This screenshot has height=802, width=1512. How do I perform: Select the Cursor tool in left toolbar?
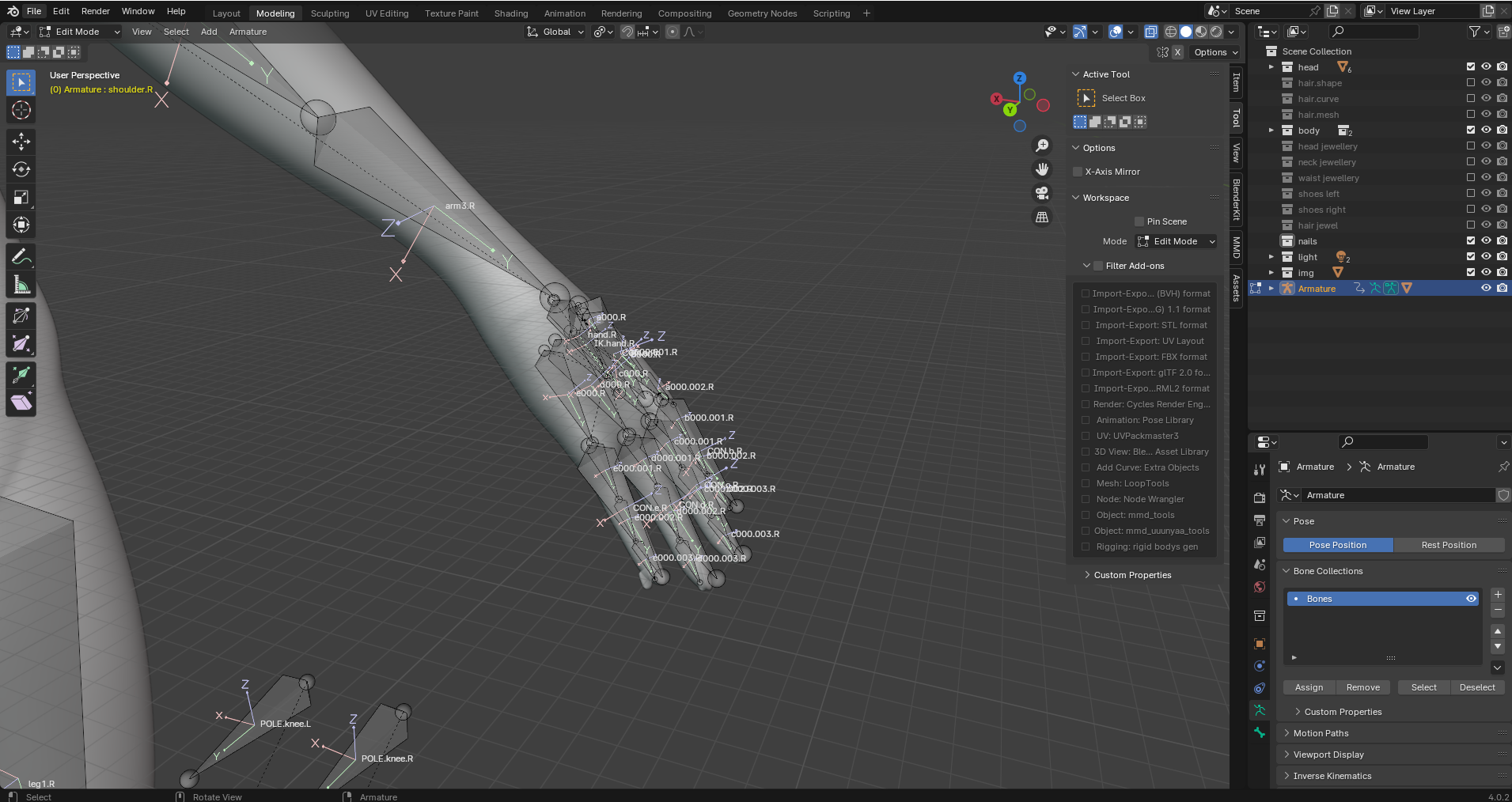pos(21,110)
